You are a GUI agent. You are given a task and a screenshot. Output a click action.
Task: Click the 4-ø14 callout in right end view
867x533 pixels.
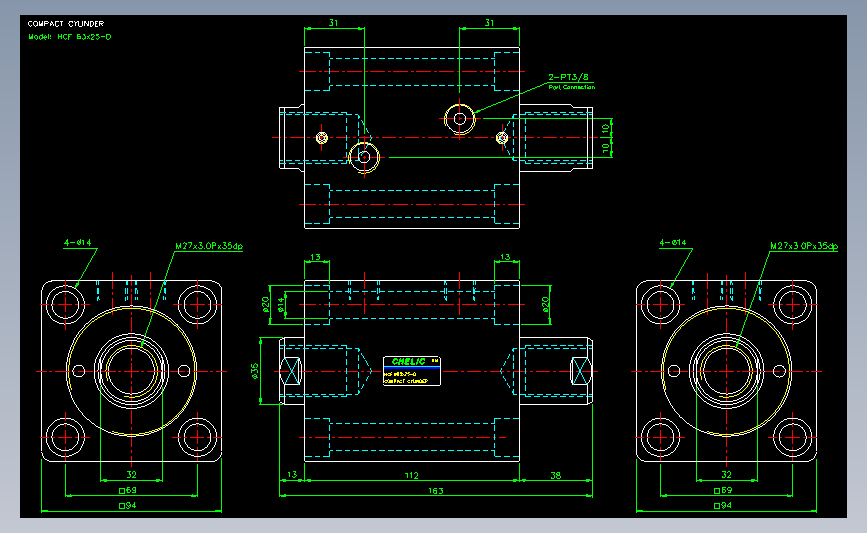coord(673,242)
